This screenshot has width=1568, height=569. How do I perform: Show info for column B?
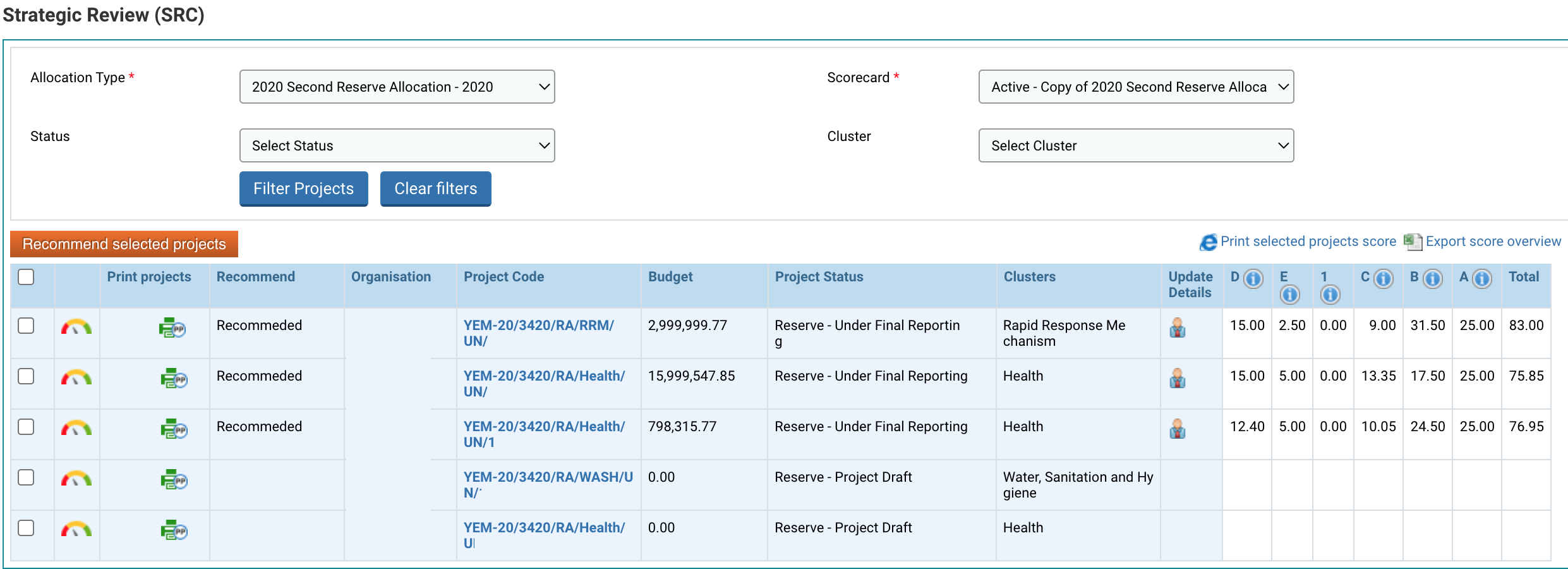(x=1433, y=278)
